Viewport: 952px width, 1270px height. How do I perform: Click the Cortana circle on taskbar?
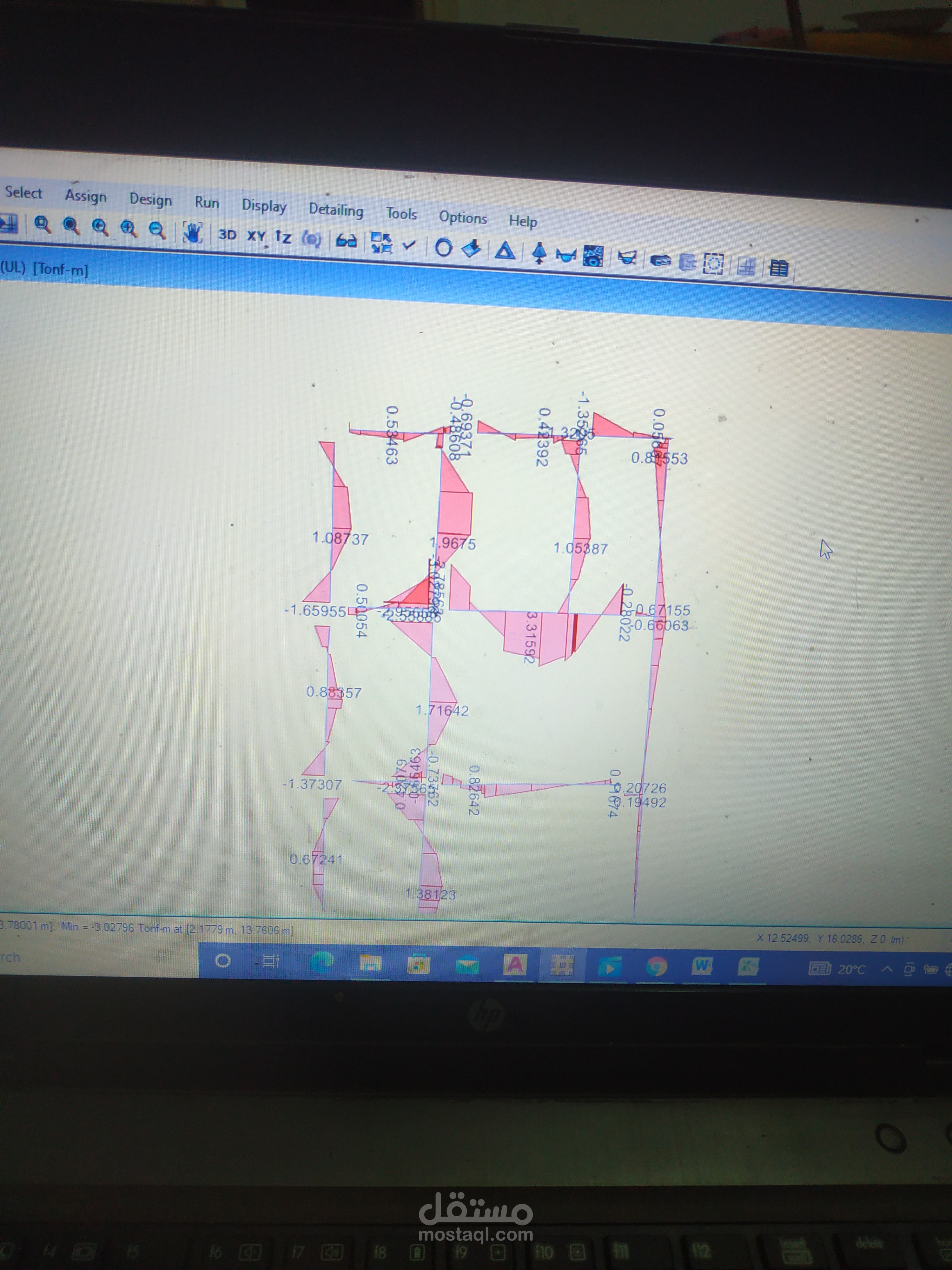(223, 960)
